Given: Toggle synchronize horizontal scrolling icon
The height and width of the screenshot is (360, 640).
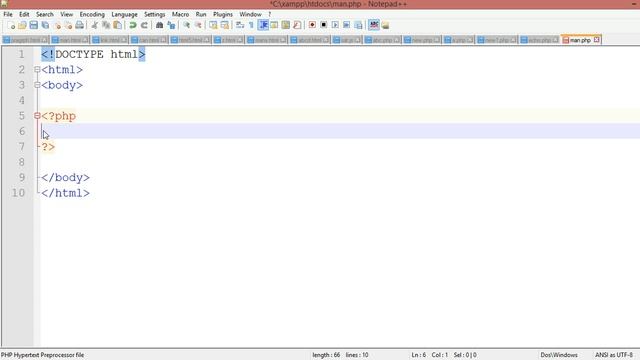Looking at the screenshot, I should [224, 25].
